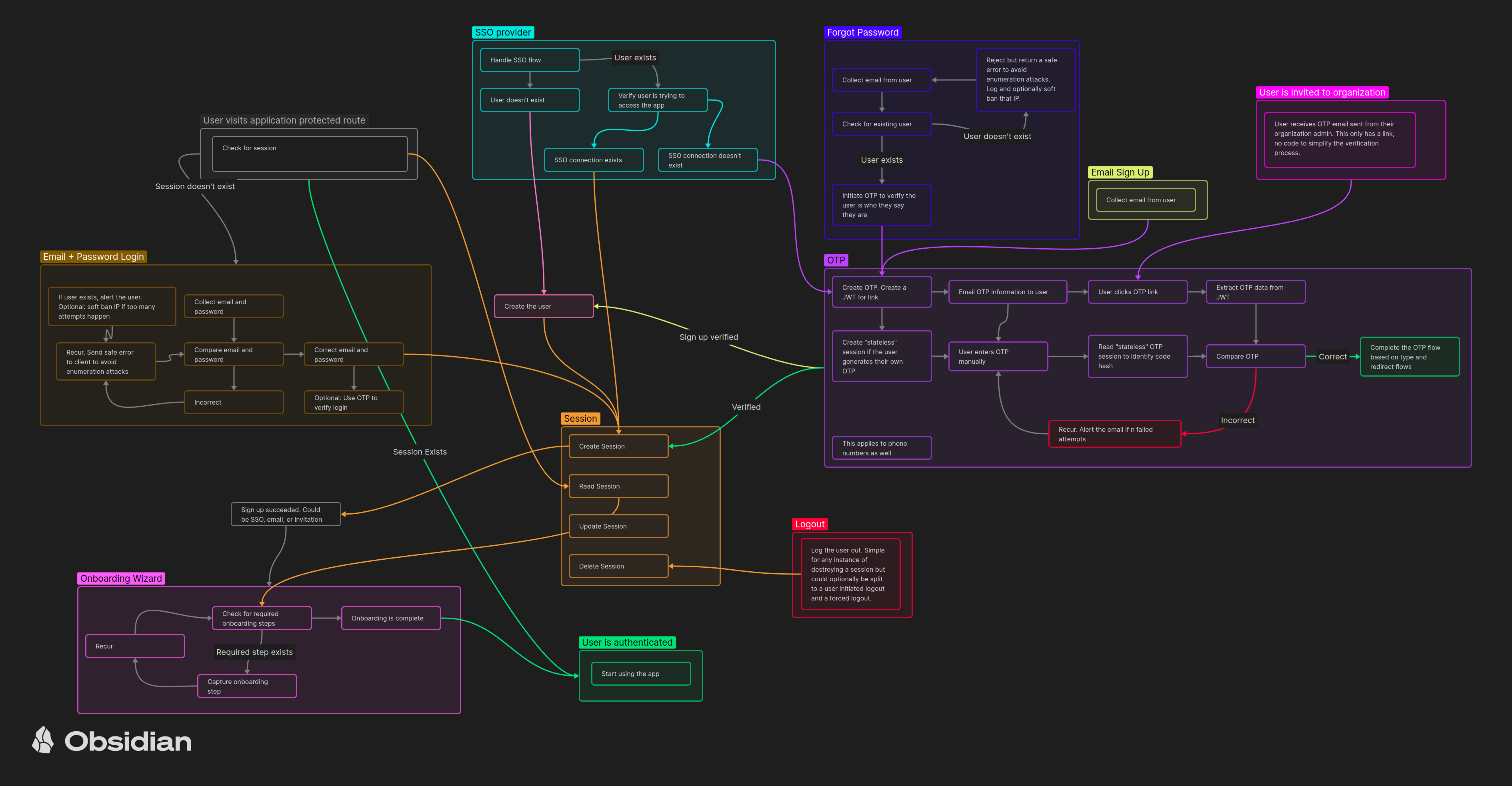This screenshot has height=786, width=1512.
Task: Select the Create the user node
Action: [x=544, y=306]
